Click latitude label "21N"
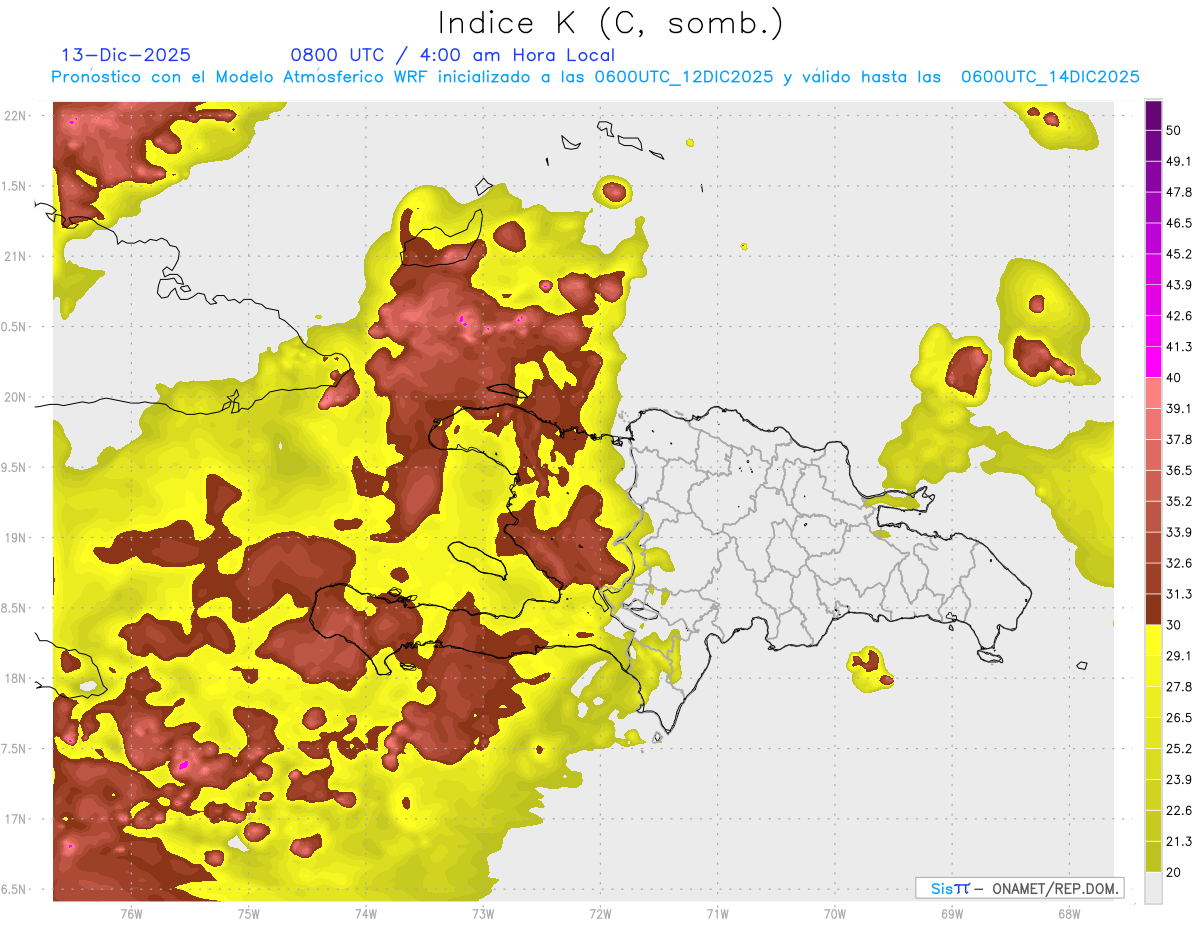This screenshot has width=1200, height=927. [16, 256]
